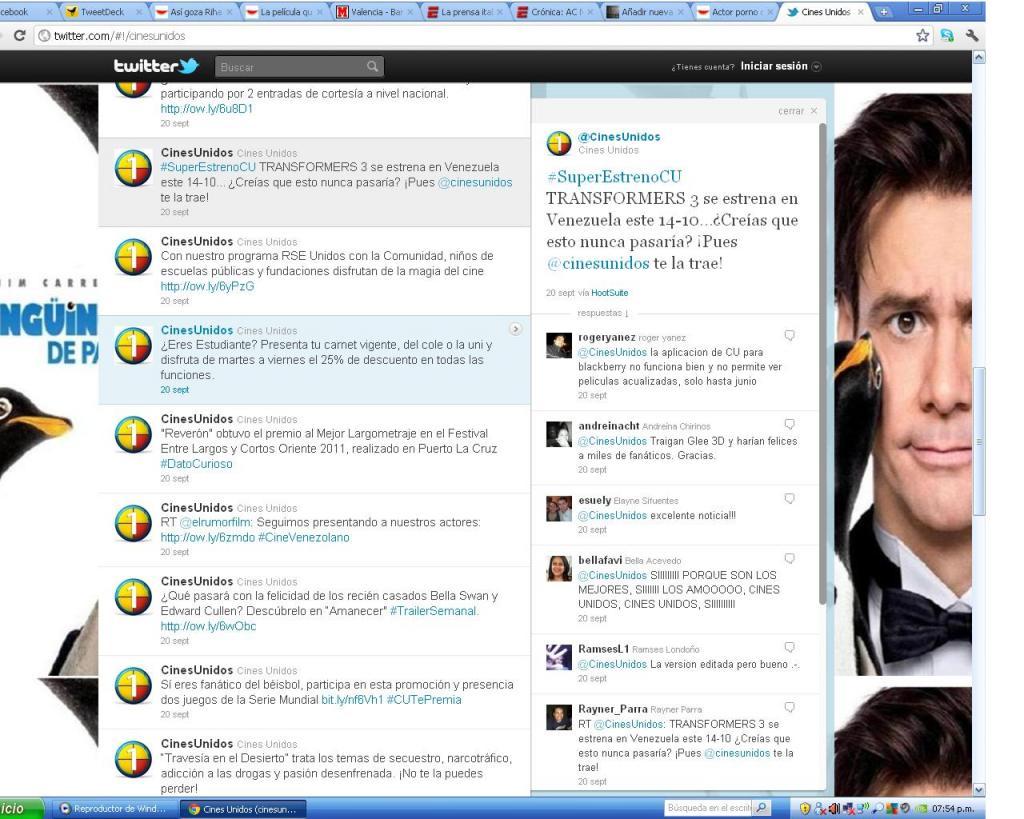
Task: Close the tweet detail panel with cerrar
Action: coord(798,111)
